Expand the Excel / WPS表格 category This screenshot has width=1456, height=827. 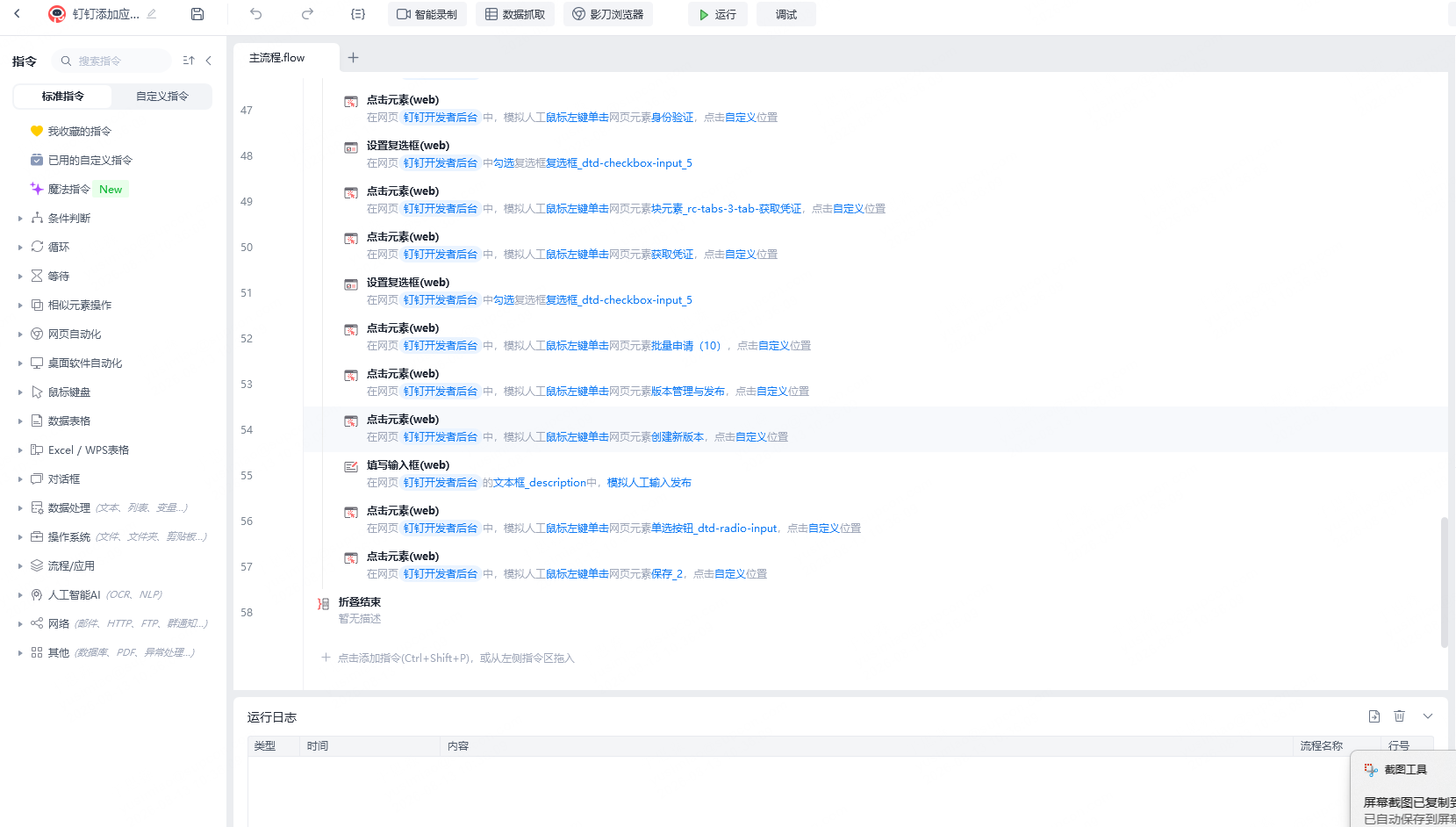[20, 449]
